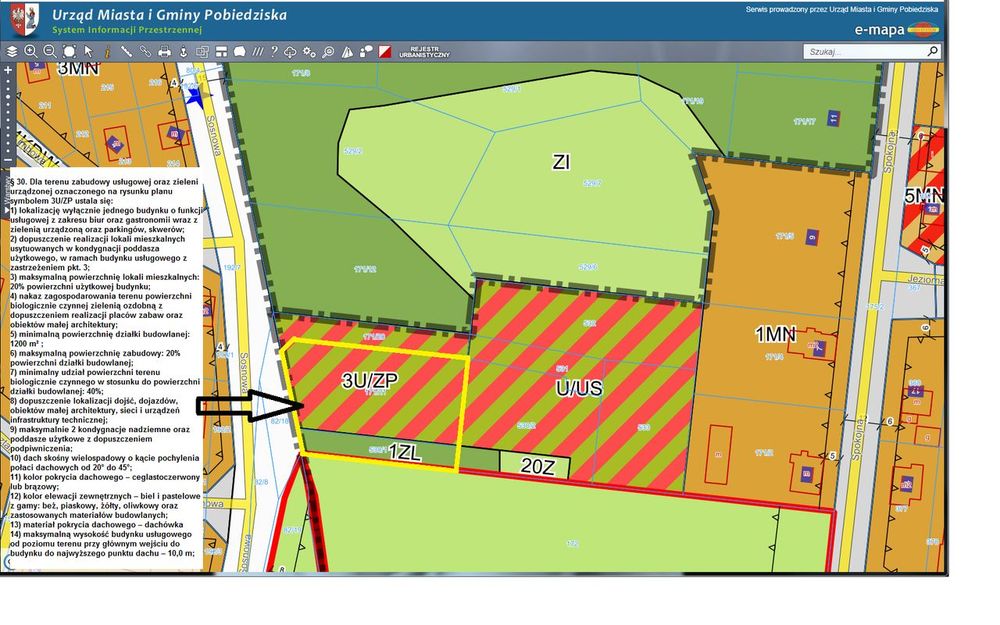Image resolution: width=1000 pixels, height=625 pixels.
Task: Click System Informacji Przestrzennej subtitle
Action: coord(127,30)
